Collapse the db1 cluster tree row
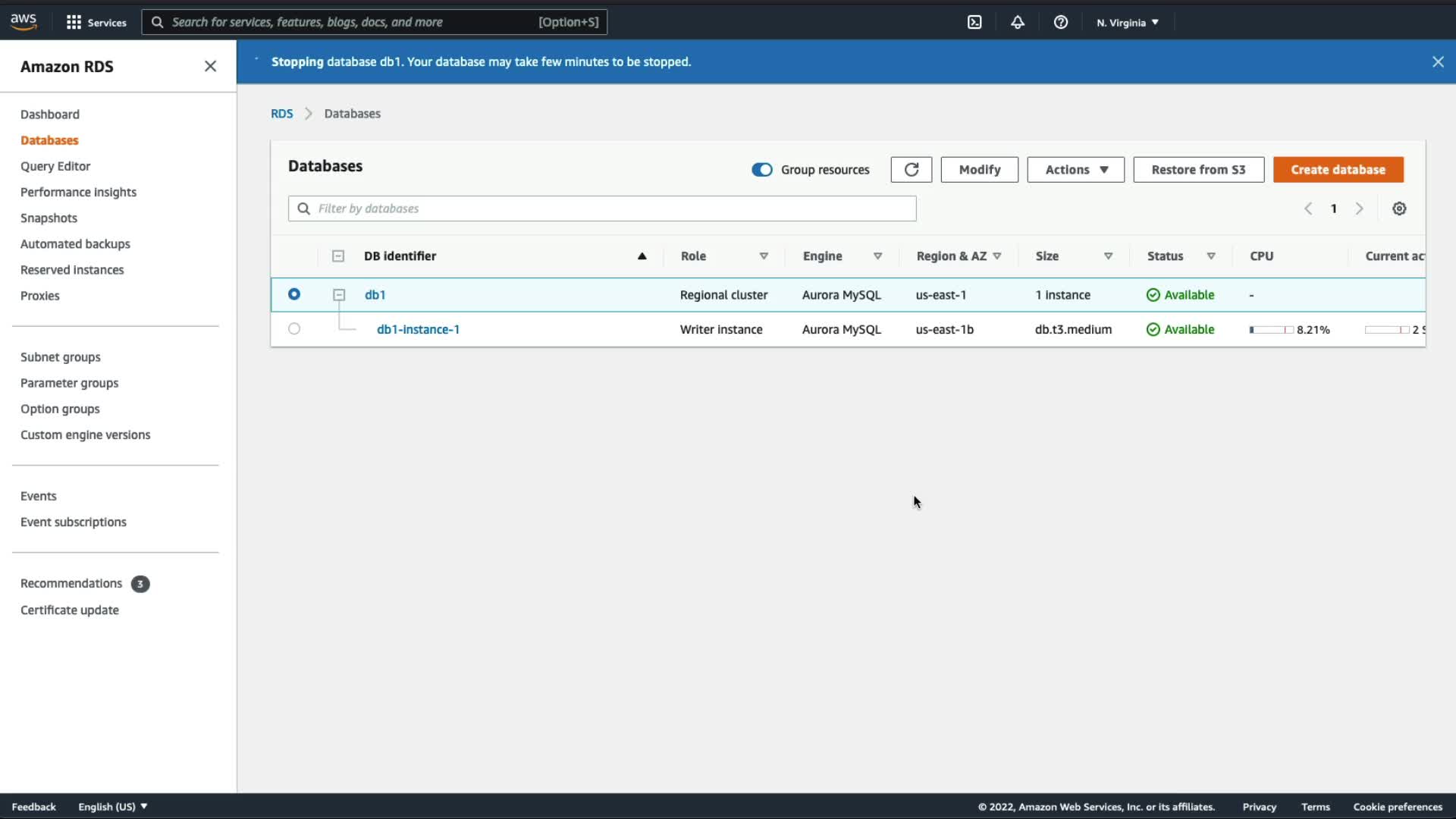Image resolution: width=1456 pixels, height=819 pixels. point(339,295)
